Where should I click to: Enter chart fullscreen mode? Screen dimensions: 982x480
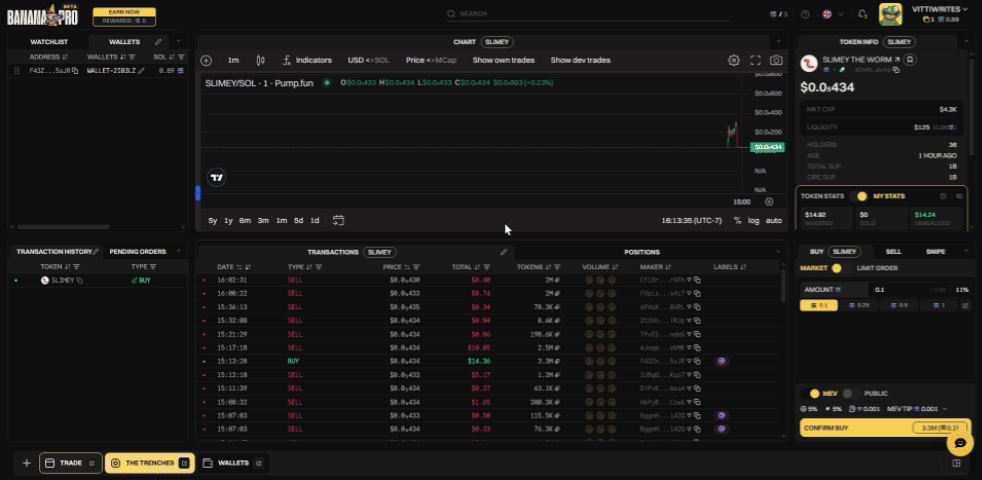pyautogui.click(x=755, y=60)
